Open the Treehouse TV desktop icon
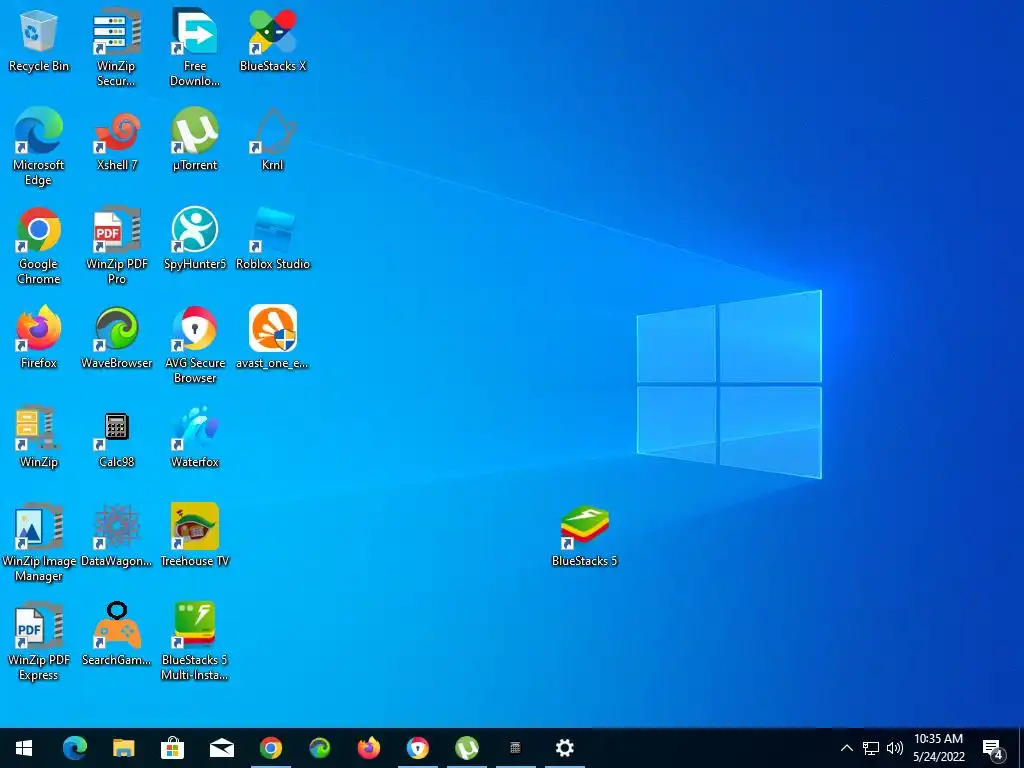The height and width of the screenshot is (768, 1024). [195, 536]
